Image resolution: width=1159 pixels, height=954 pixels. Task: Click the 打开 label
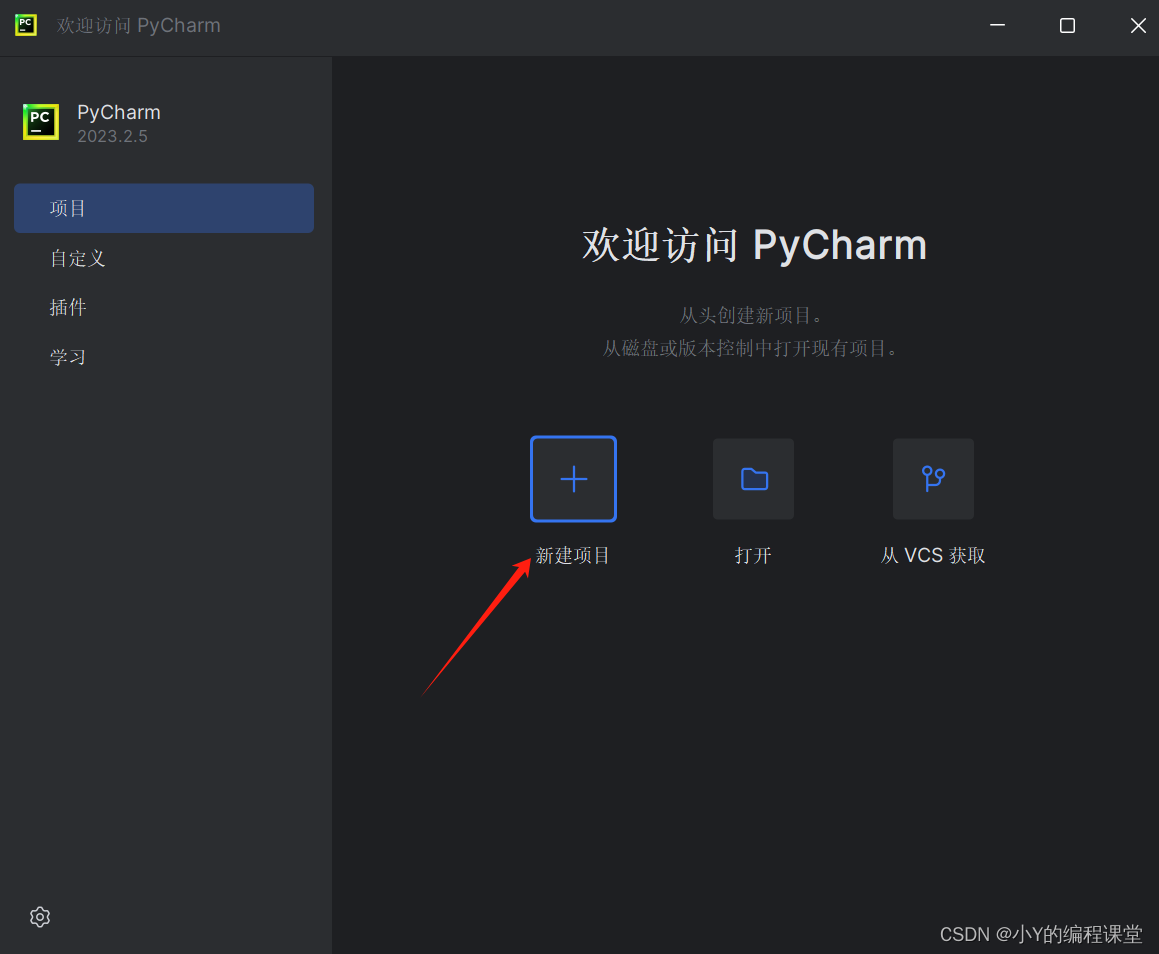pyautogui.click(x=753, y=556)
